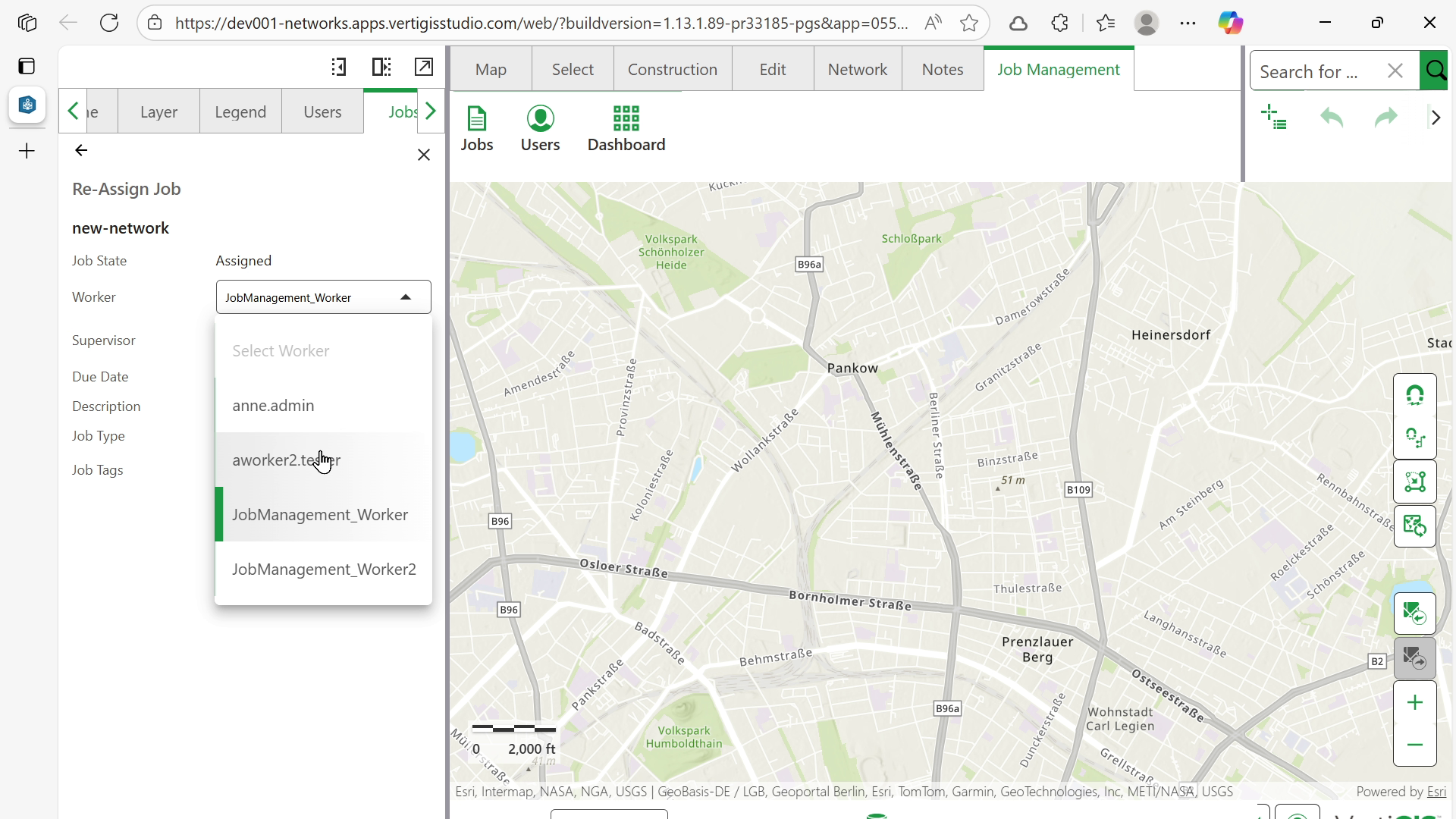Click the add-to-list plus icon
The image size is (1456, 819).
tap(1275, 118)
